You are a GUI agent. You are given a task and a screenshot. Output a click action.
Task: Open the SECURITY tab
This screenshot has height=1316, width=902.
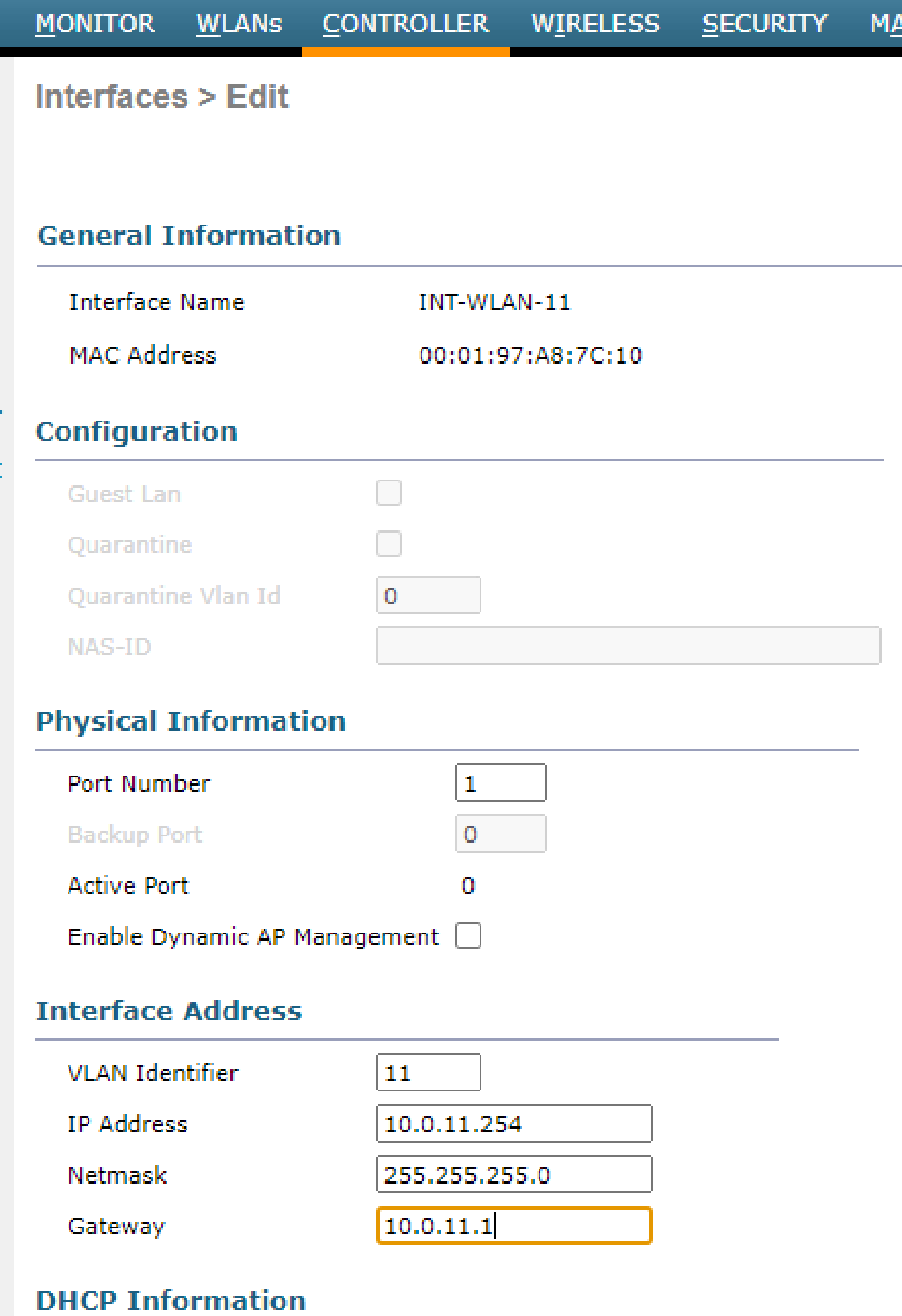[765, 23]
